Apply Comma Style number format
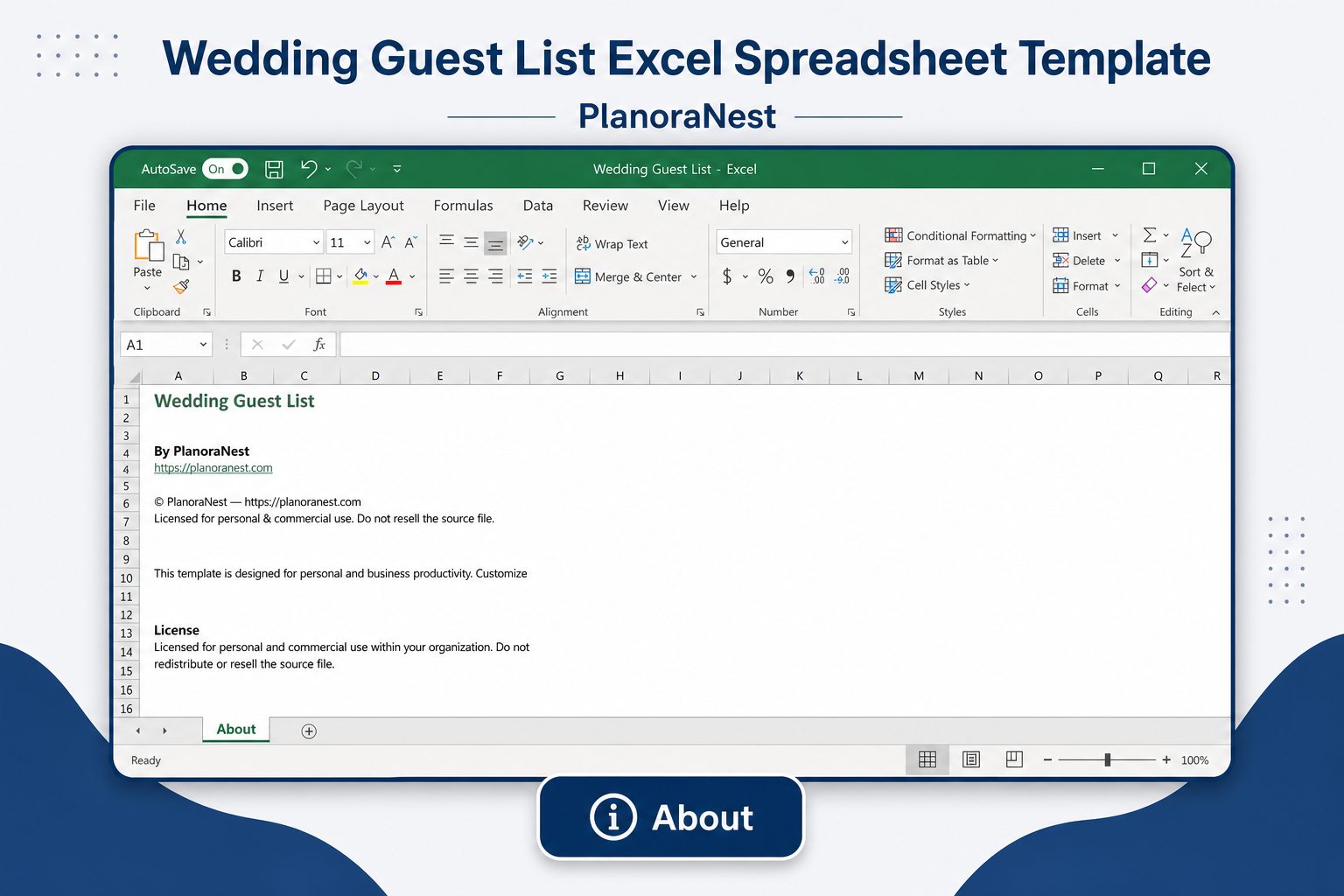The image size is (1344, 896). coord(790,276)
